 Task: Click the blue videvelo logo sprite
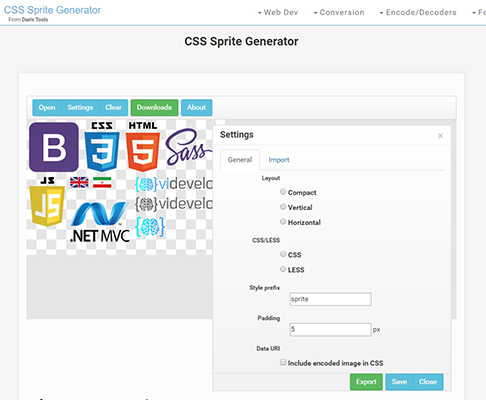tap(174, 184)
